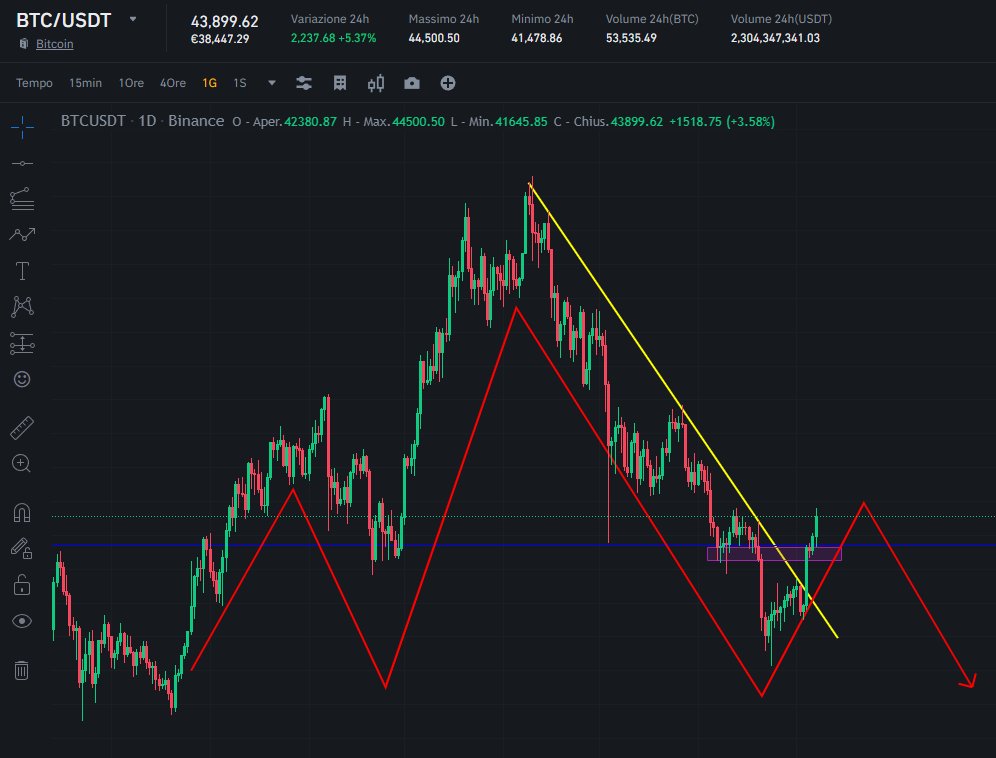Select the 1S weekly interval
The height and width of the screenshot is (758, 996).
pos(239,83)
